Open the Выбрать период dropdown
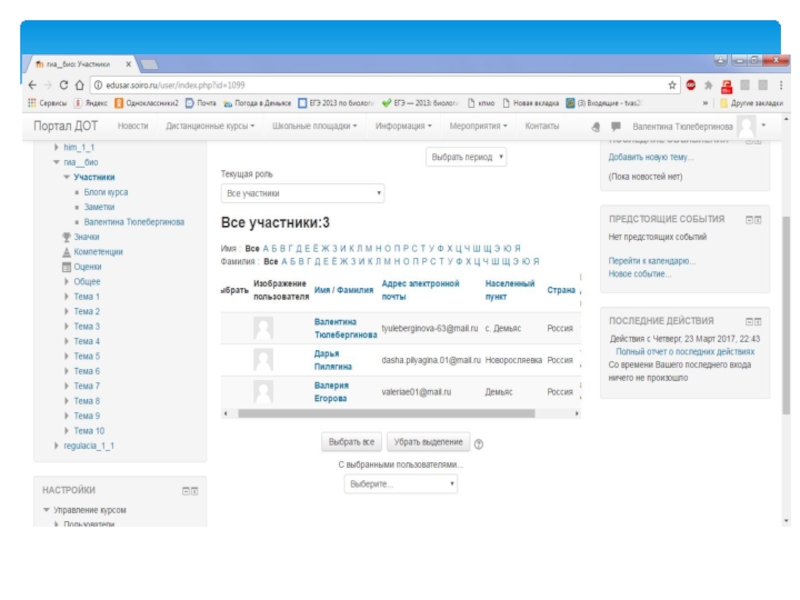Screen dimensions: 800x600 467,157
